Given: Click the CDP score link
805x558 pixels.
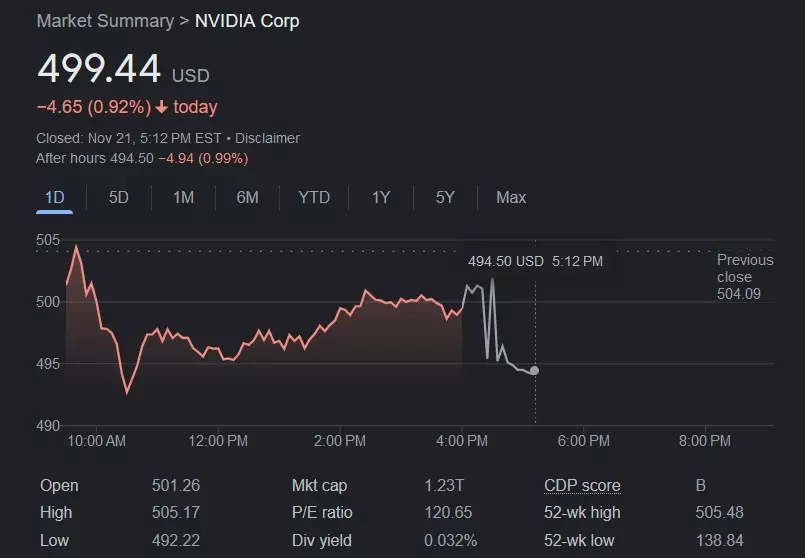Looking at the screenshot, I should click(582, 486).
